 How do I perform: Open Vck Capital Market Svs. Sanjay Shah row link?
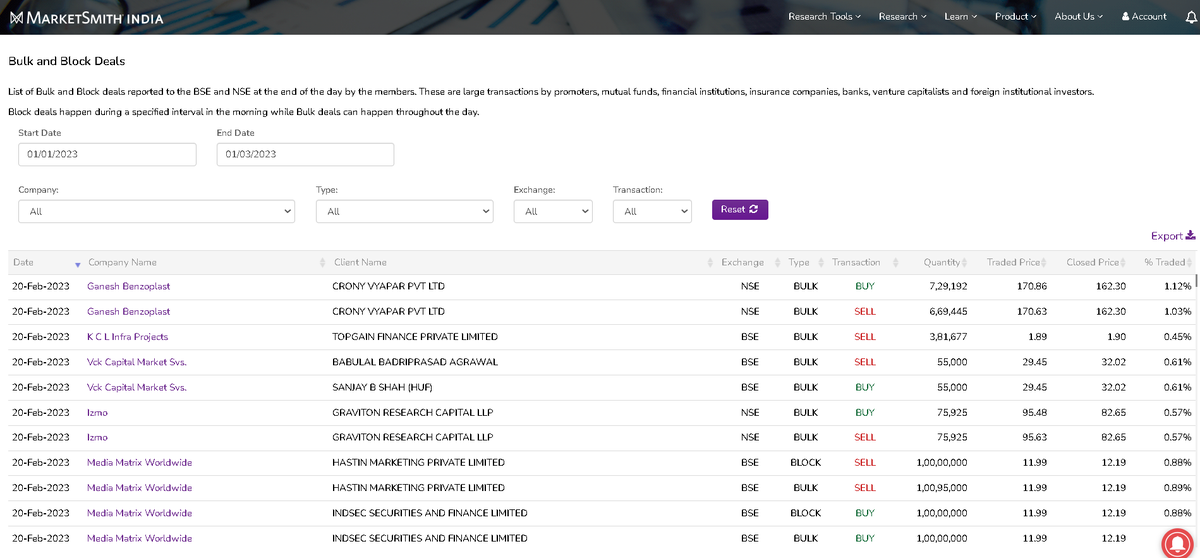point(137,387)
